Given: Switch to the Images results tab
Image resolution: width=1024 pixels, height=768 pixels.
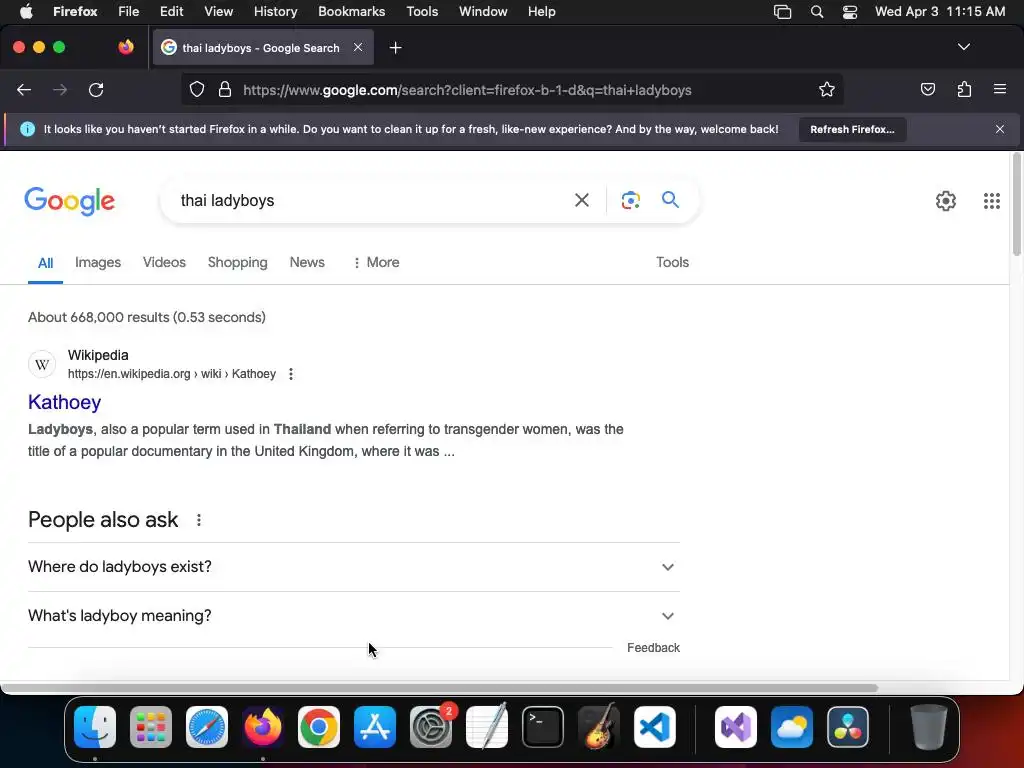Looking at the screenshot, I should (x=98, y=263).
